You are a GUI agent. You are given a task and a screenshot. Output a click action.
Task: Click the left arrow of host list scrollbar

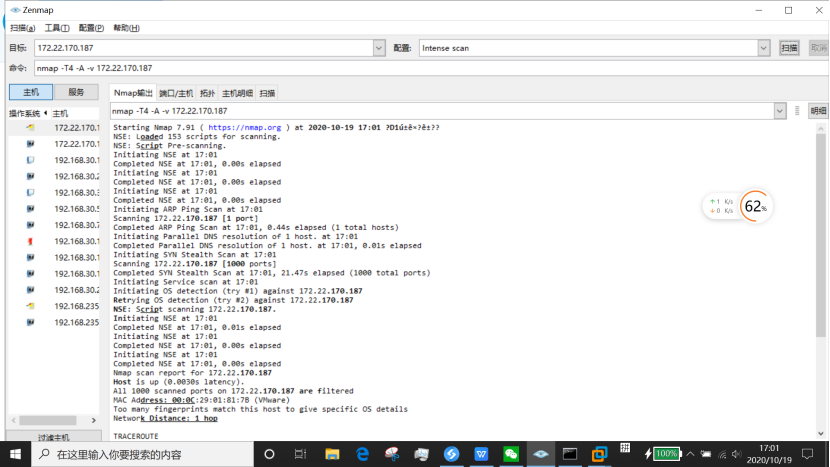14,420
